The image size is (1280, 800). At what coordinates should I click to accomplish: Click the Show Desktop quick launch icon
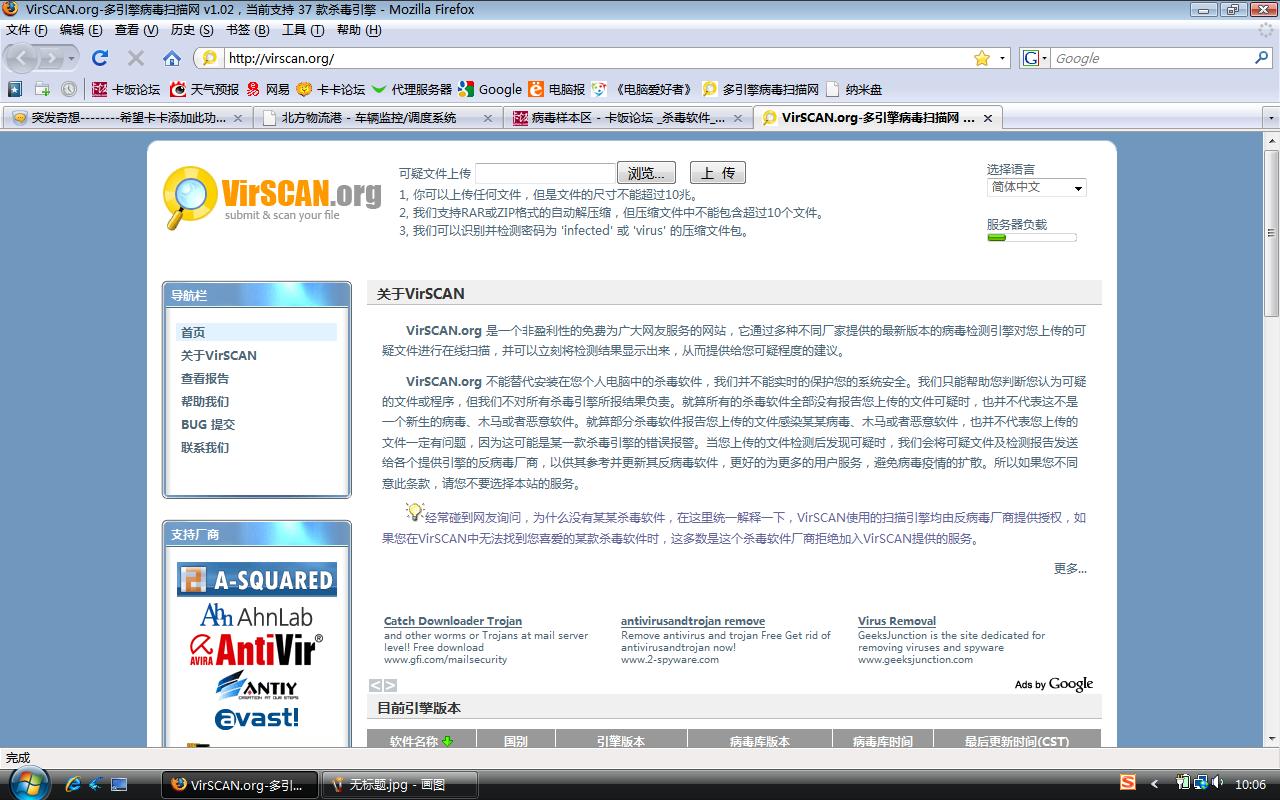tap(119, 784)
